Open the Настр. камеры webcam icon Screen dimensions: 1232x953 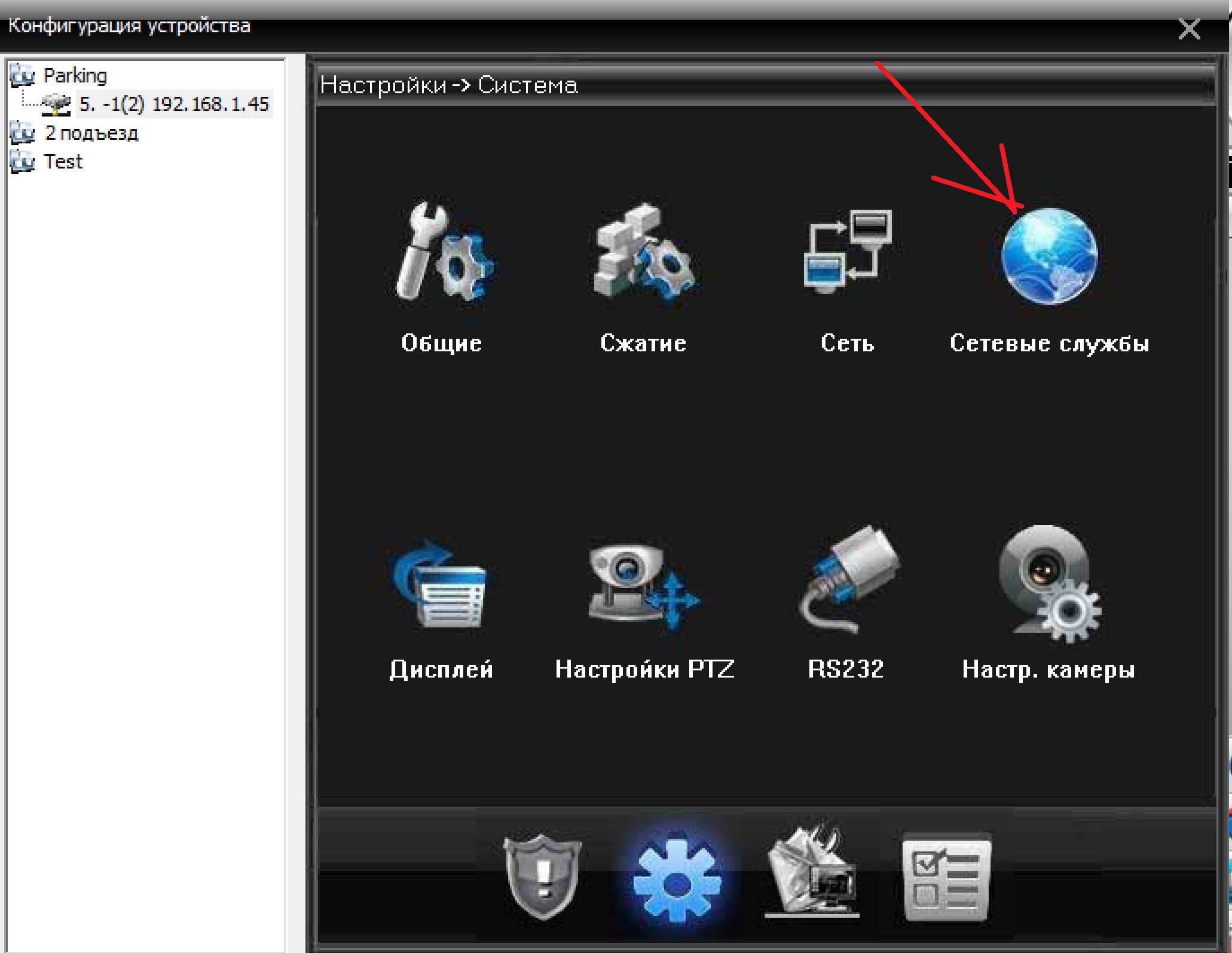pos(1049,583)
